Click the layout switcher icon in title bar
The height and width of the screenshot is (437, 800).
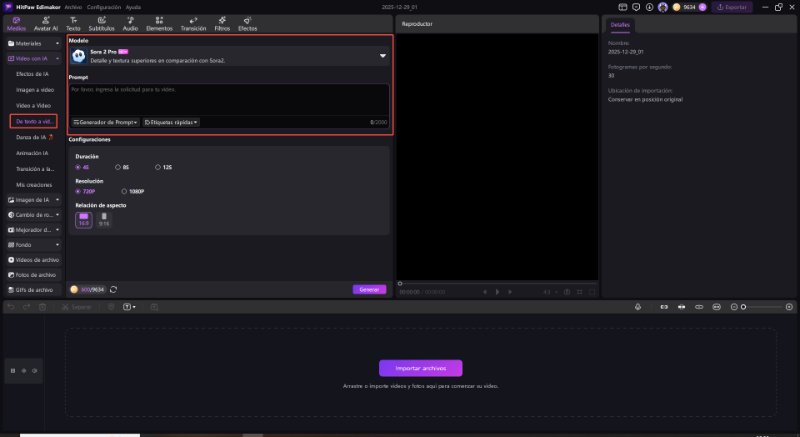[x=622, y=7]
